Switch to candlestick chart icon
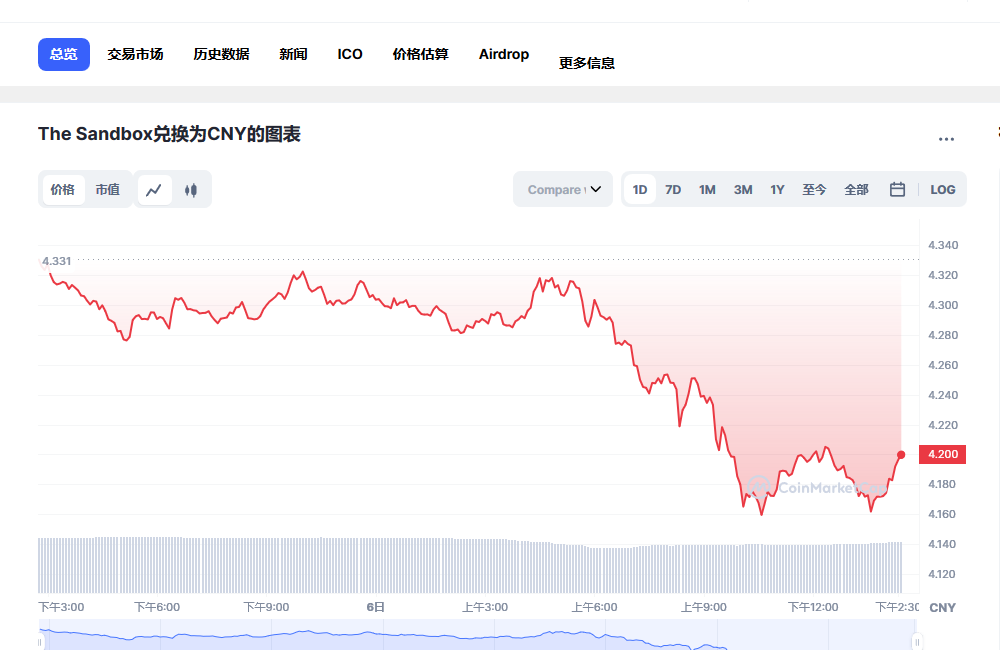Screen dimensions: 1000x650 pos(191,189)
